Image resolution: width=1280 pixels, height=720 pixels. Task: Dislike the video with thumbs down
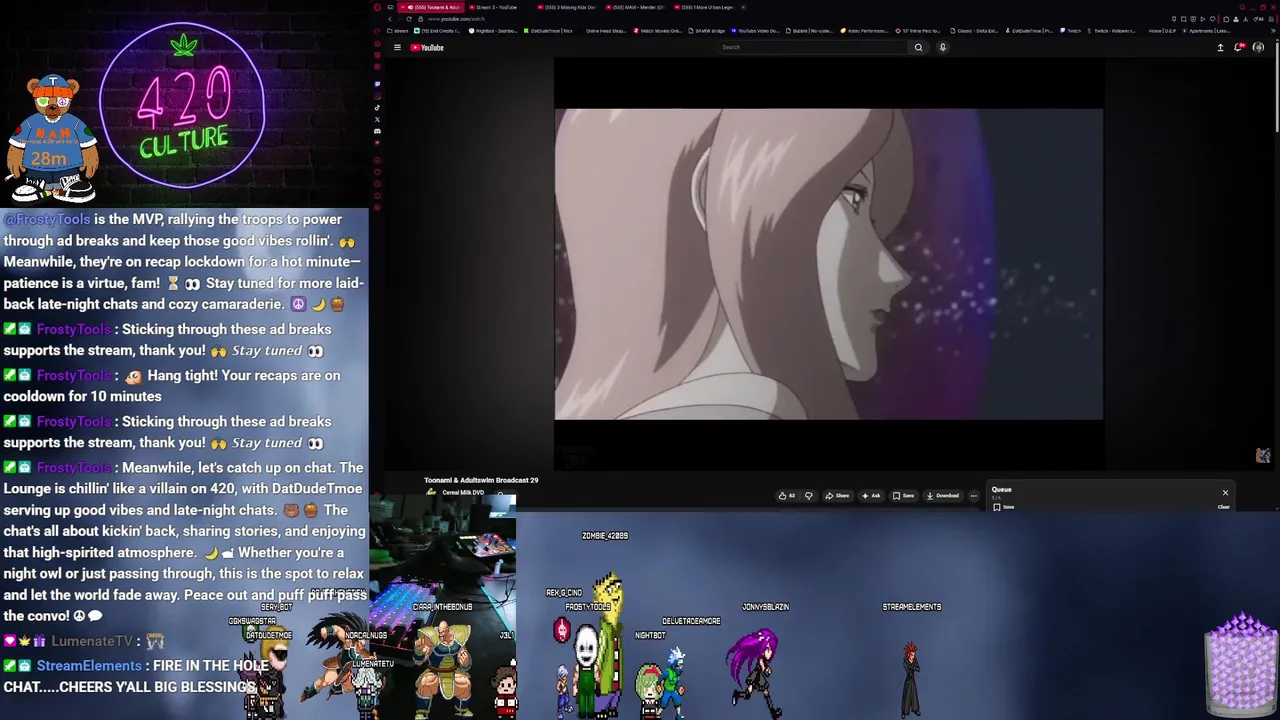click(809, 495)
